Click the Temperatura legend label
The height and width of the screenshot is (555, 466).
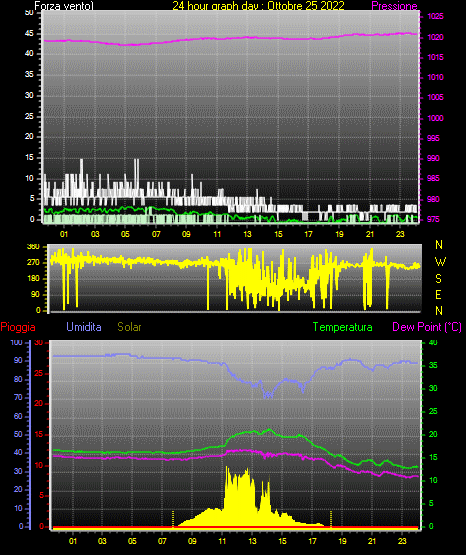click(x=343, y=327)
